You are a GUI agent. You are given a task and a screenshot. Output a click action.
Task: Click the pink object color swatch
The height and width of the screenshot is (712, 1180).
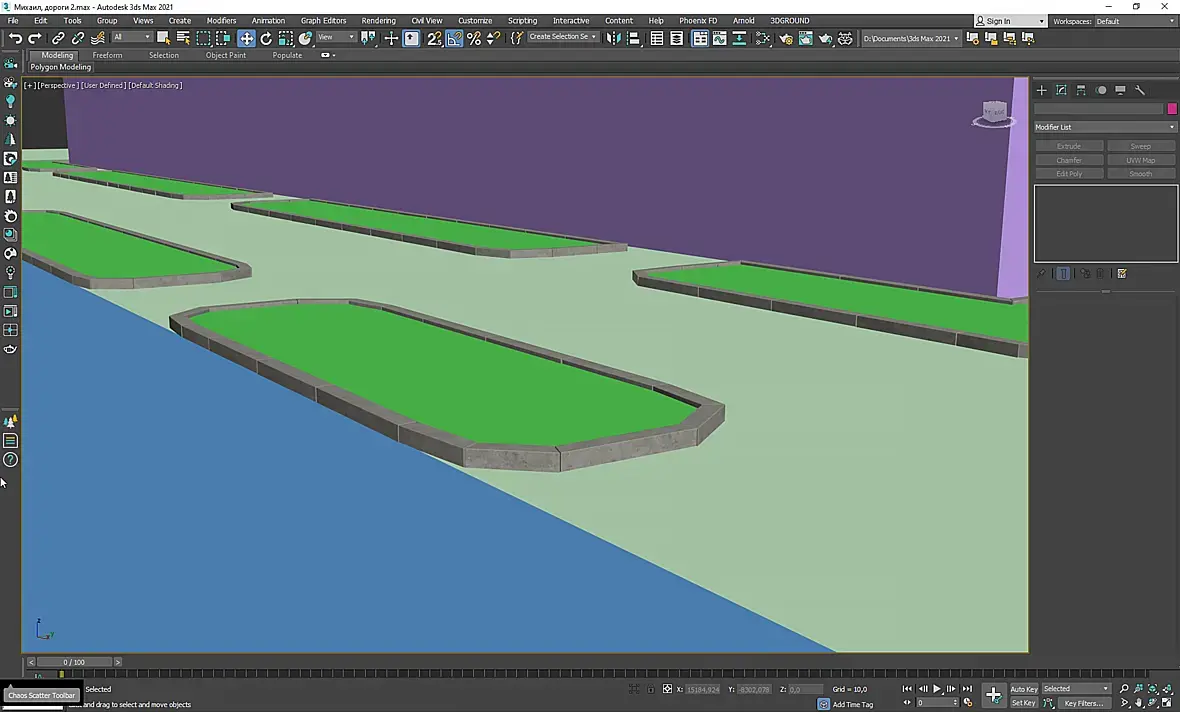1172,109
